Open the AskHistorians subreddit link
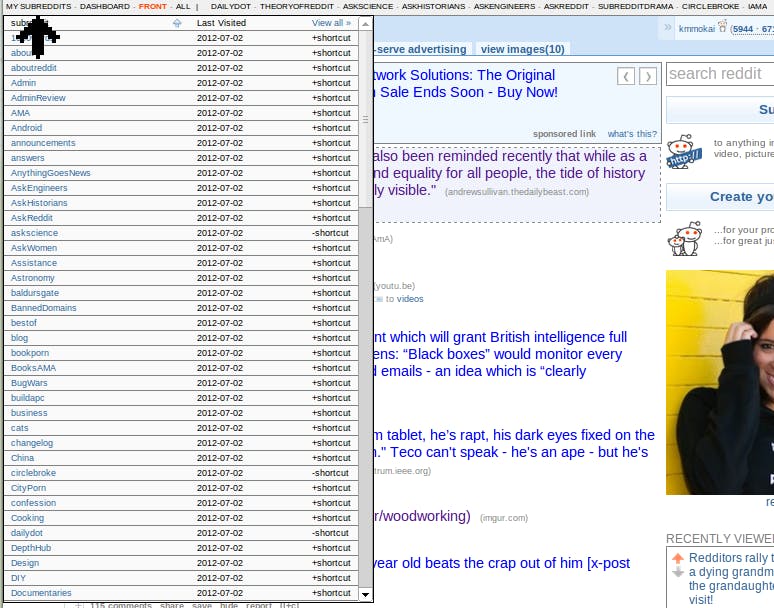The width and height of the screenshot is (774, 608). coord(39,203)
